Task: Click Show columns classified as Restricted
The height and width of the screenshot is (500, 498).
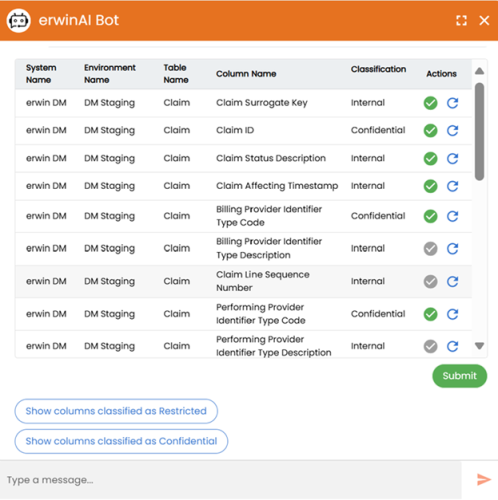Action: 116,411
